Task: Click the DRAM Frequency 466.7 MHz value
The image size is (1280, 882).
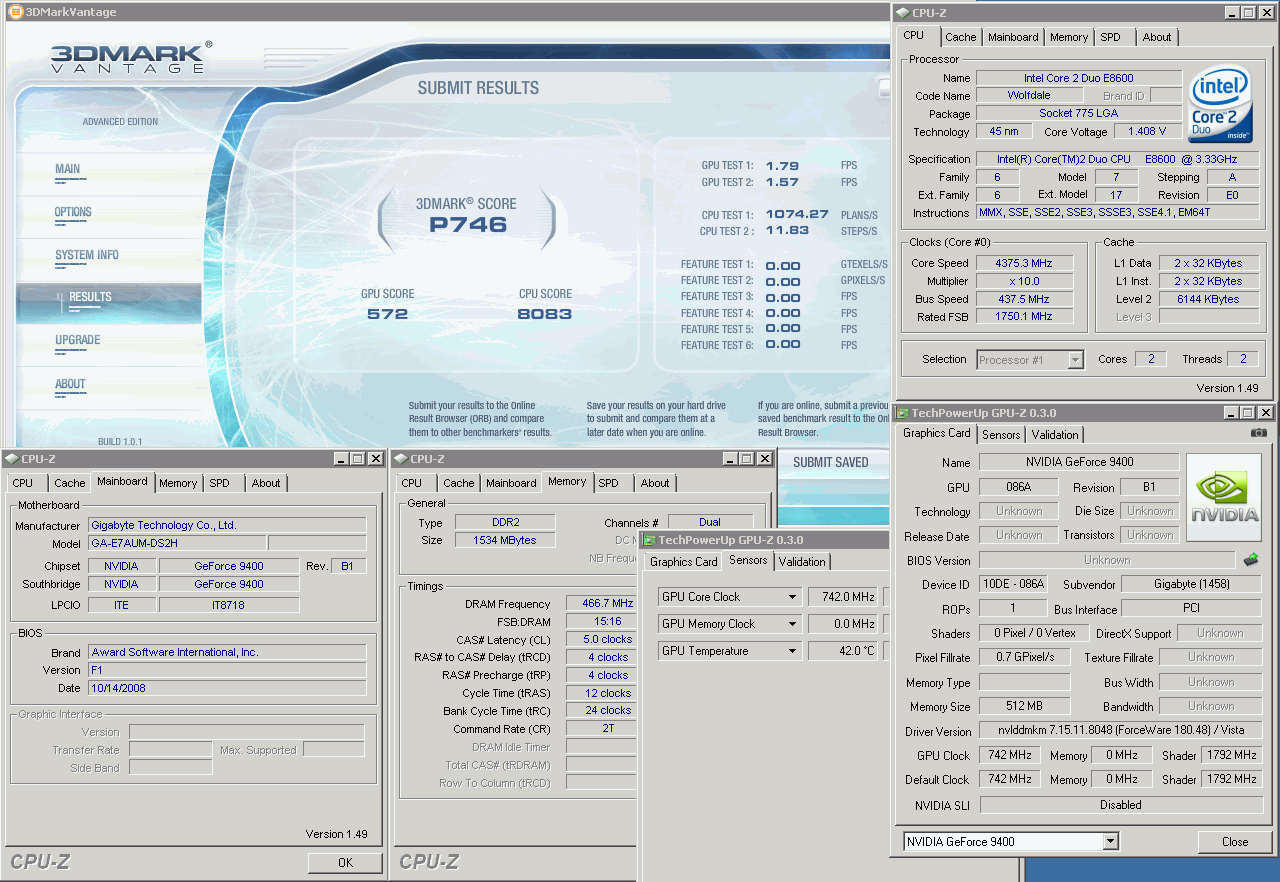Action: [600, 604]
